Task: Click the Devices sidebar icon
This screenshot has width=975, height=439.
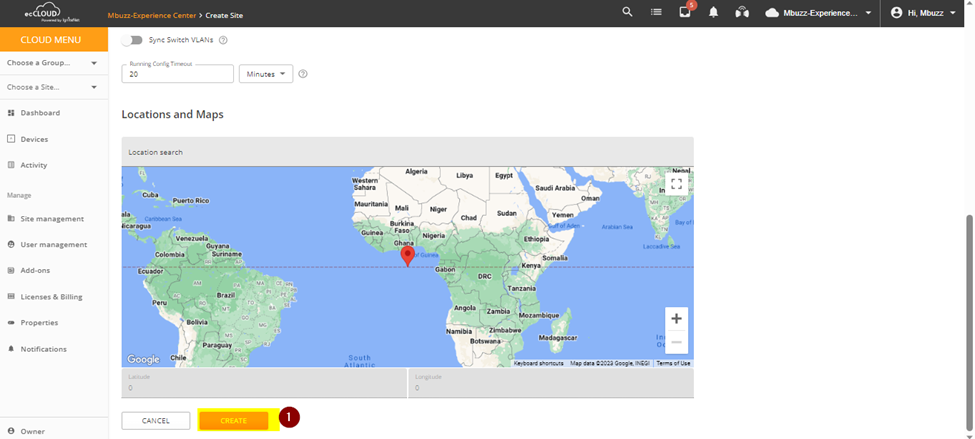Action: click(11, 139)
